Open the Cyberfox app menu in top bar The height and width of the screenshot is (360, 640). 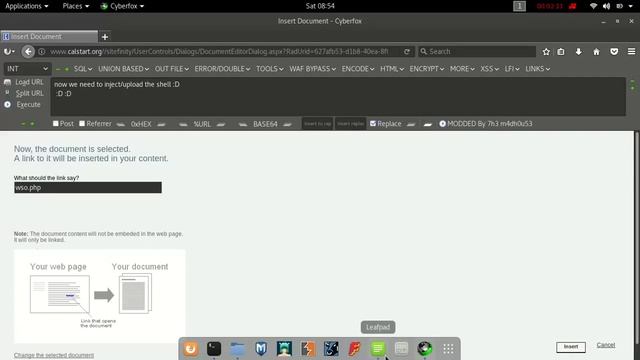point(122,6)
